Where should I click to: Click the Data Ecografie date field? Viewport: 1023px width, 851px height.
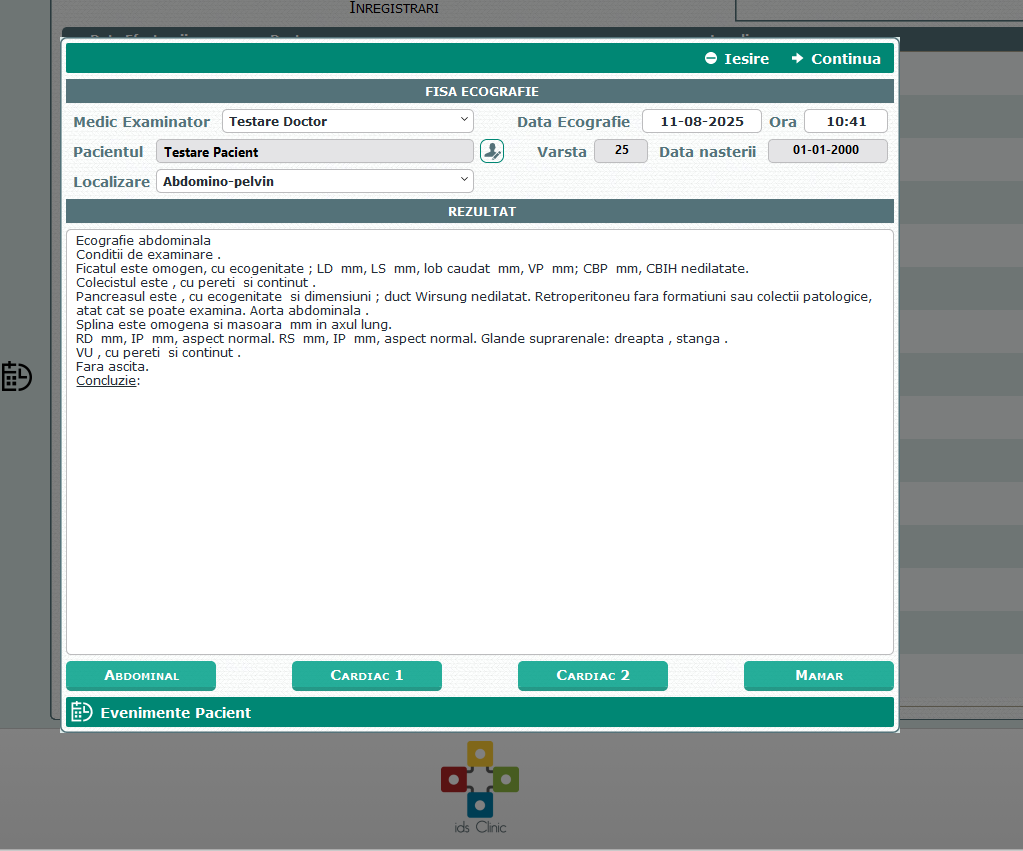(x=702, y=121)
